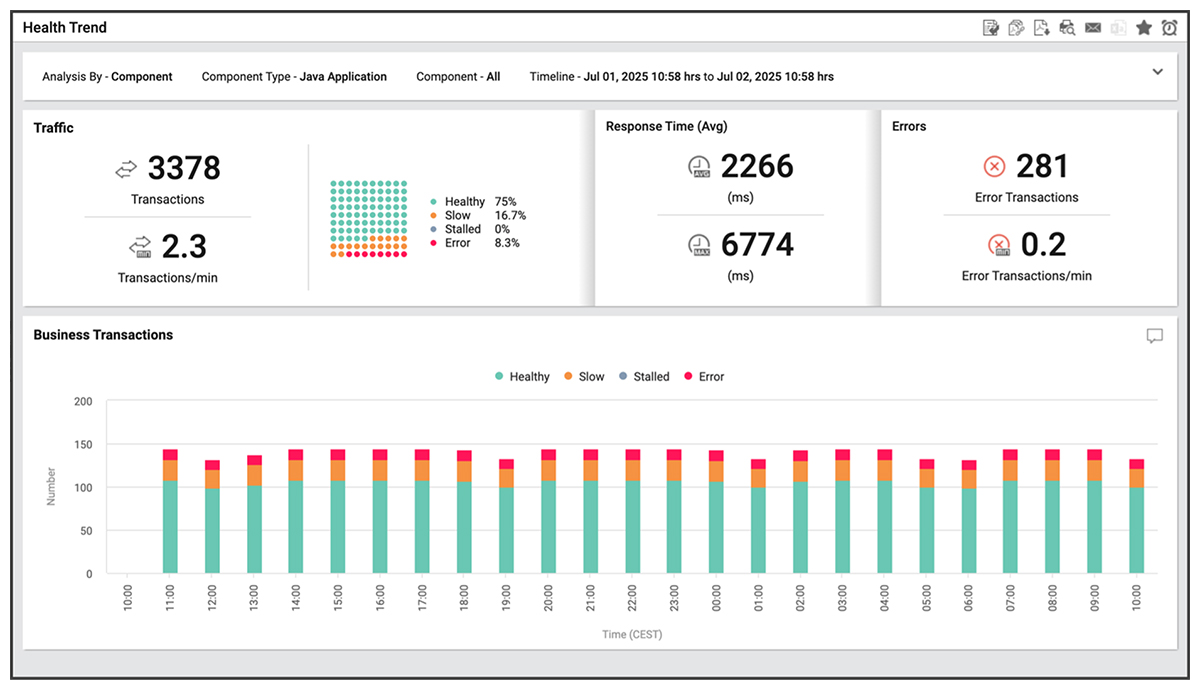The image size is (1200, 690).
Task: Email the report via envelope icon
Action: tap(1093, 28)
